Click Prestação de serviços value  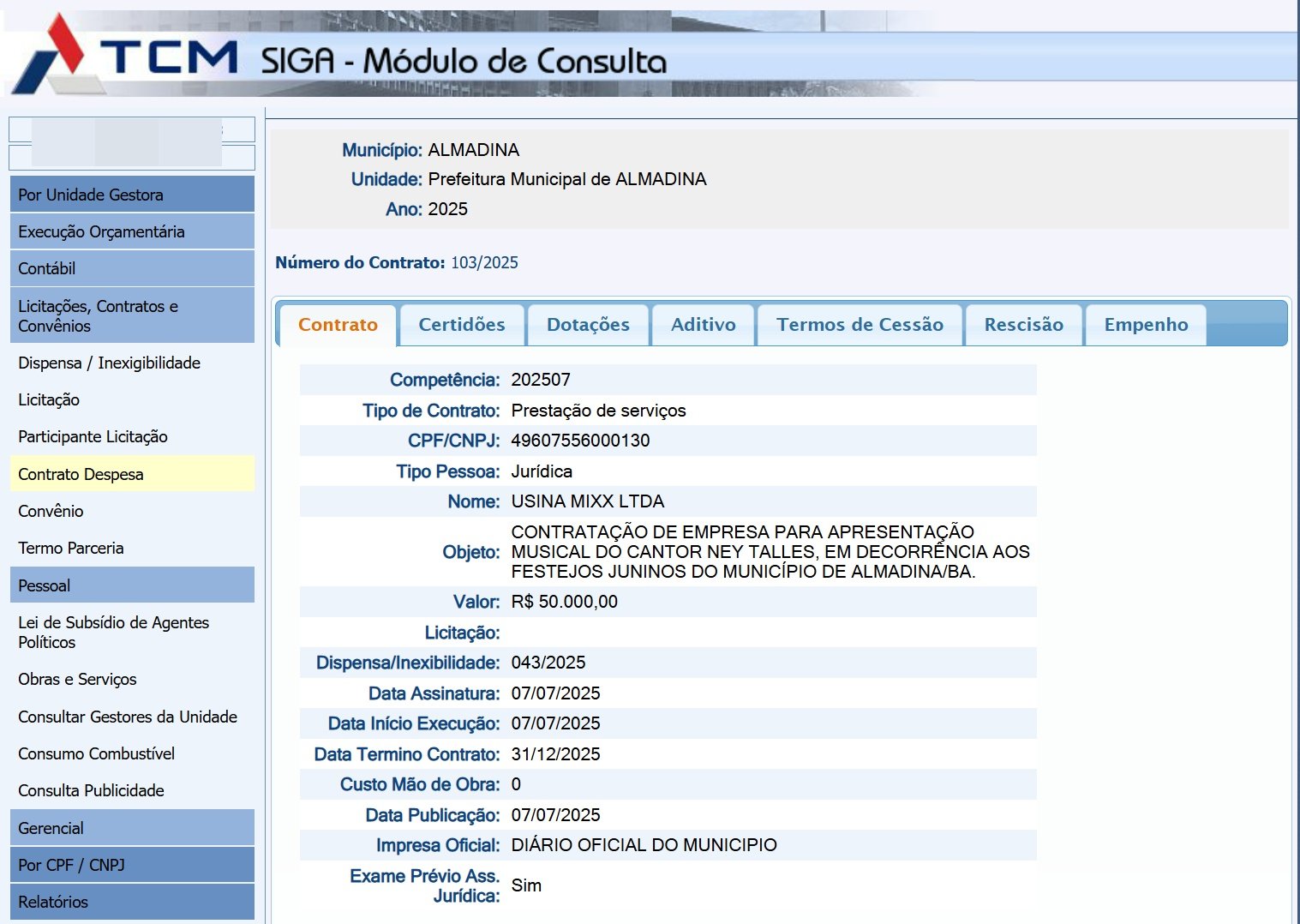(598, 411)
